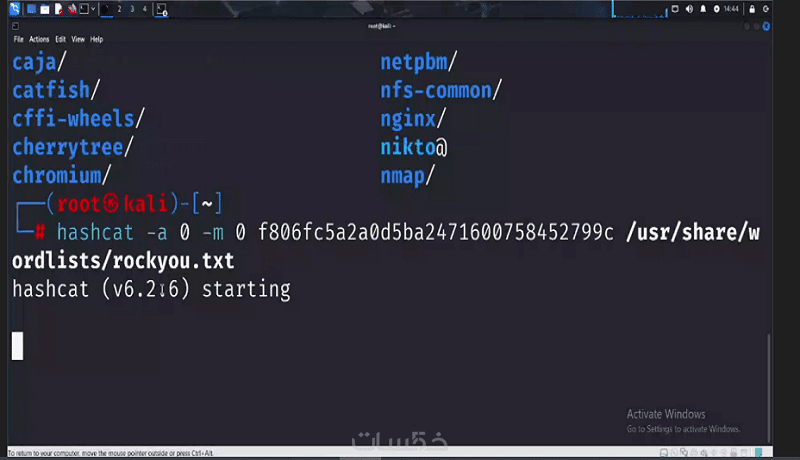The height and width of the screenshot is (460, 800).
Task: Open the notifications bell icon
Action: [x=703, y=9]
